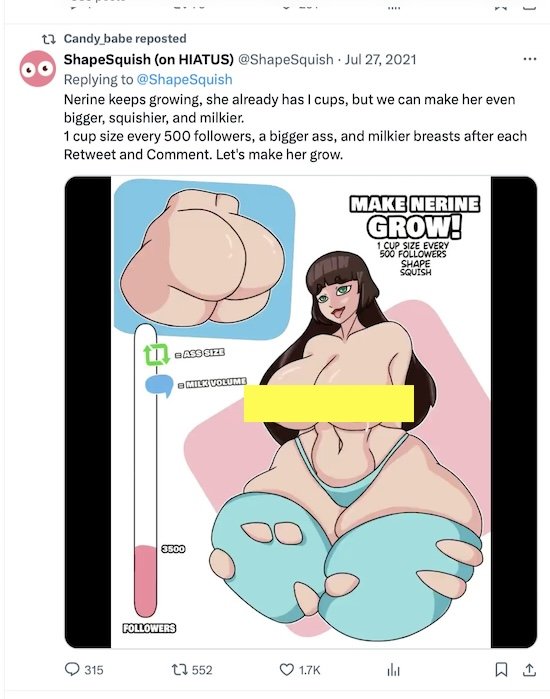Viewport: 550px width, 699px height.
Task: Click the share upload arrow icon
Action: 529,670
